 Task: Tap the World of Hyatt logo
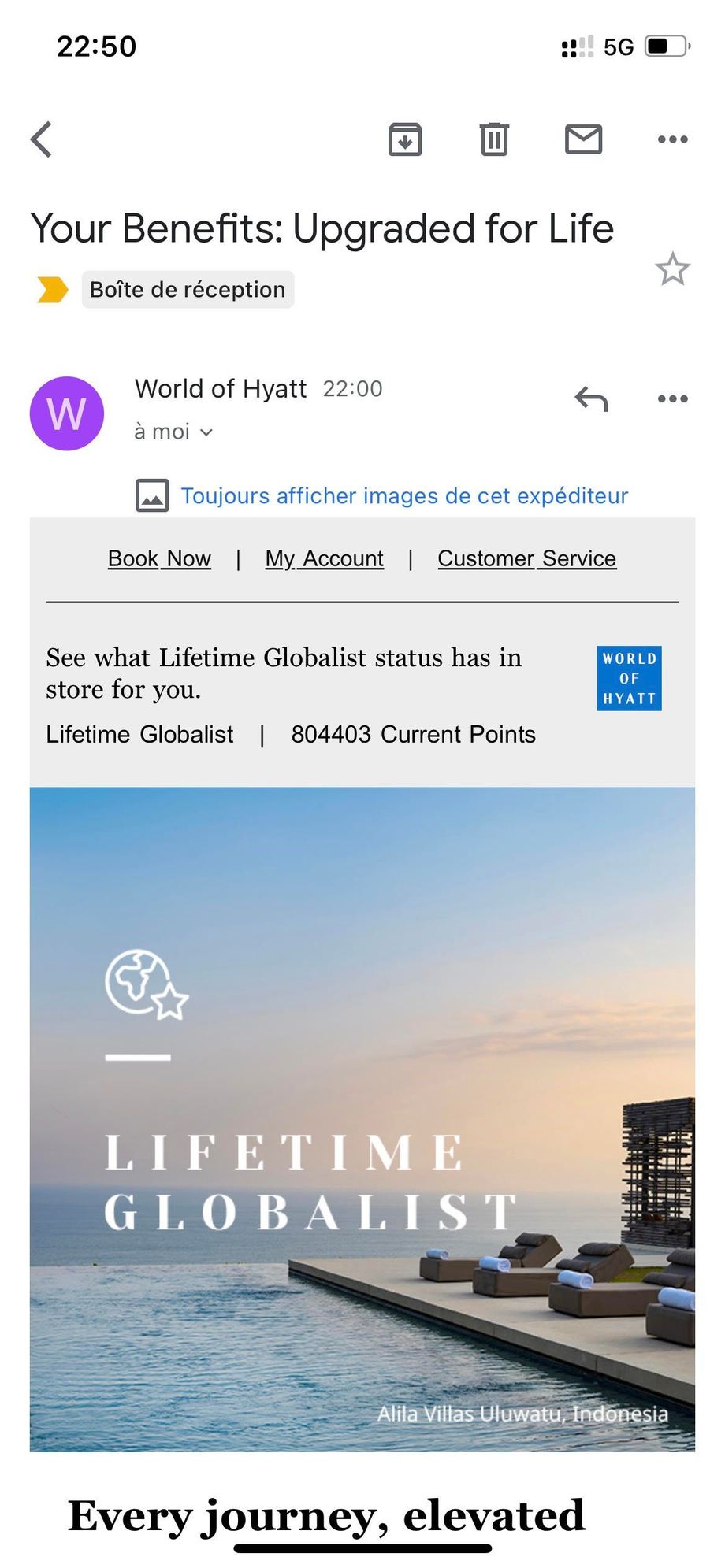click(629, 678)
